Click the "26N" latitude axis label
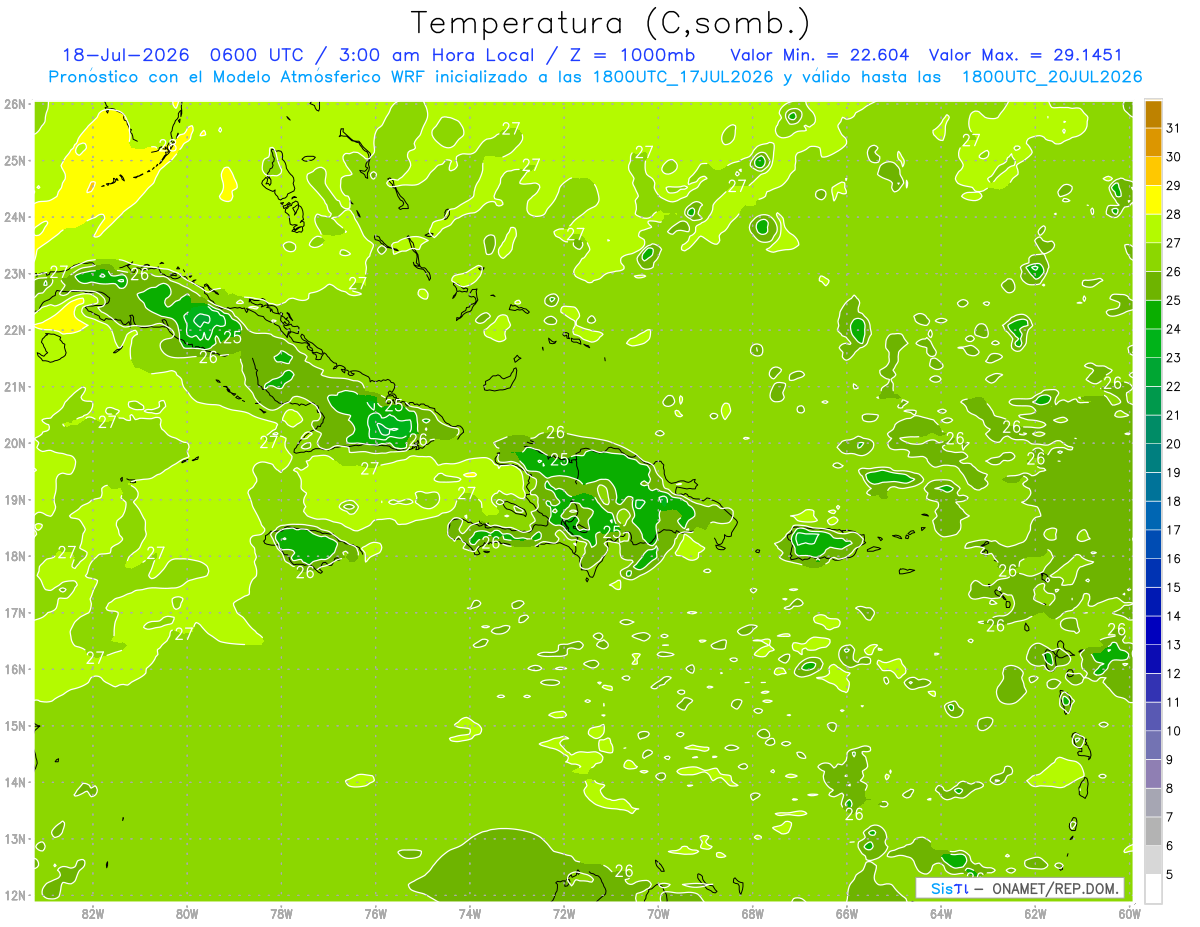Screen dimensions: 1200x927 [16, 104]
